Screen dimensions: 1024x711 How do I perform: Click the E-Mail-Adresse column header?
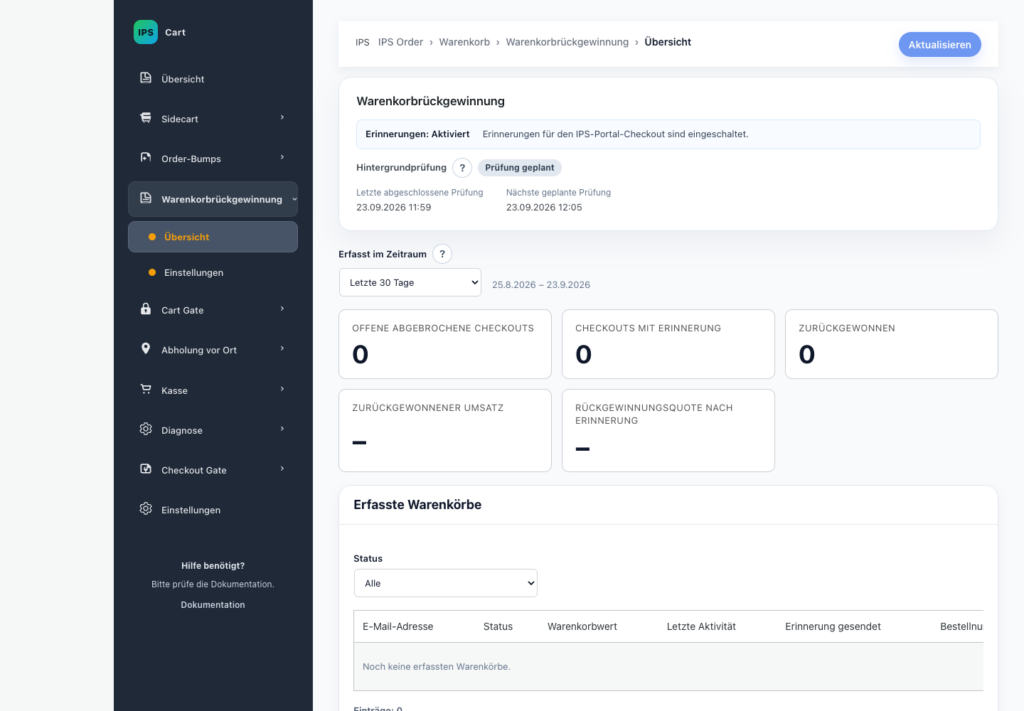point(398,626)
